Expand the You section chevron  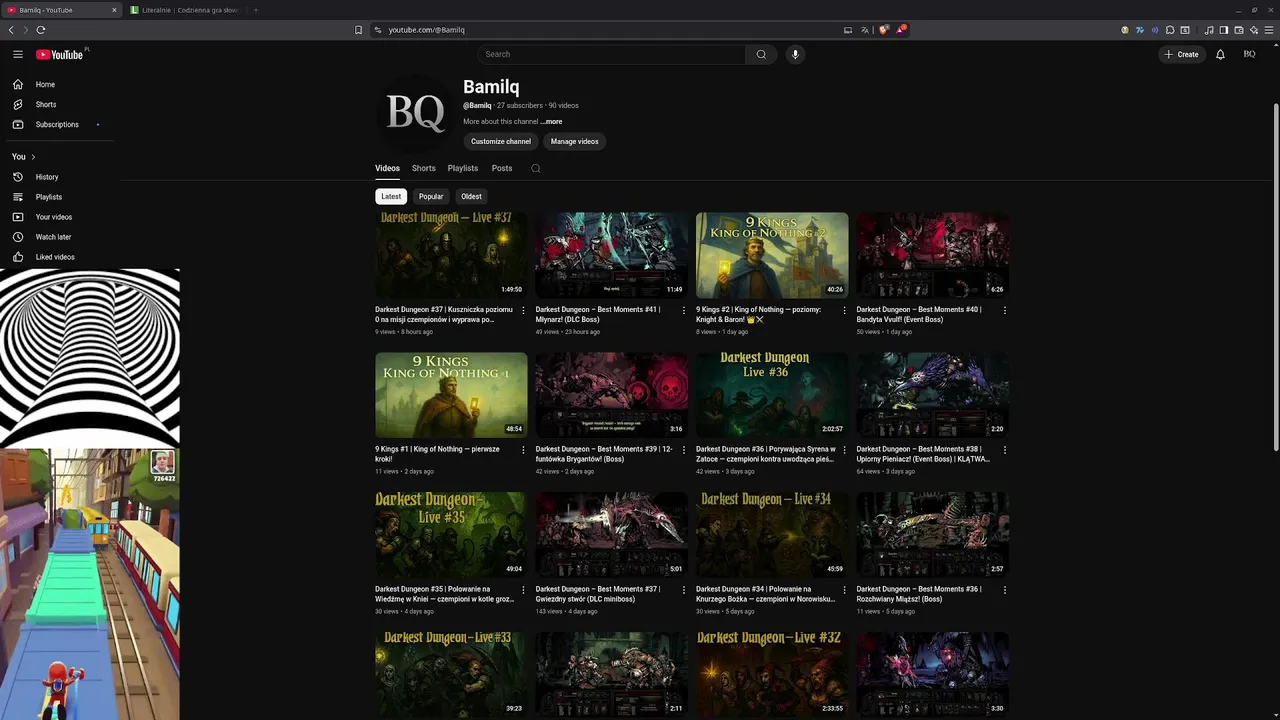pyautogui.click(x=33, y=157)
